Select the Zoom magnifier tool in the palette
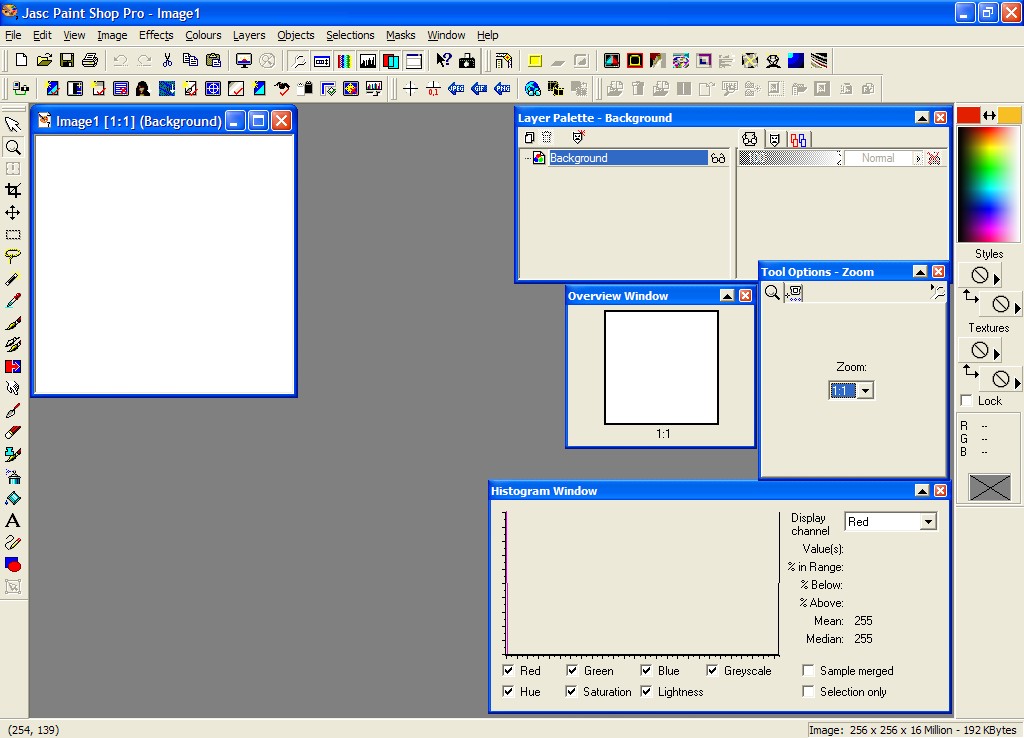 (12, 147)
